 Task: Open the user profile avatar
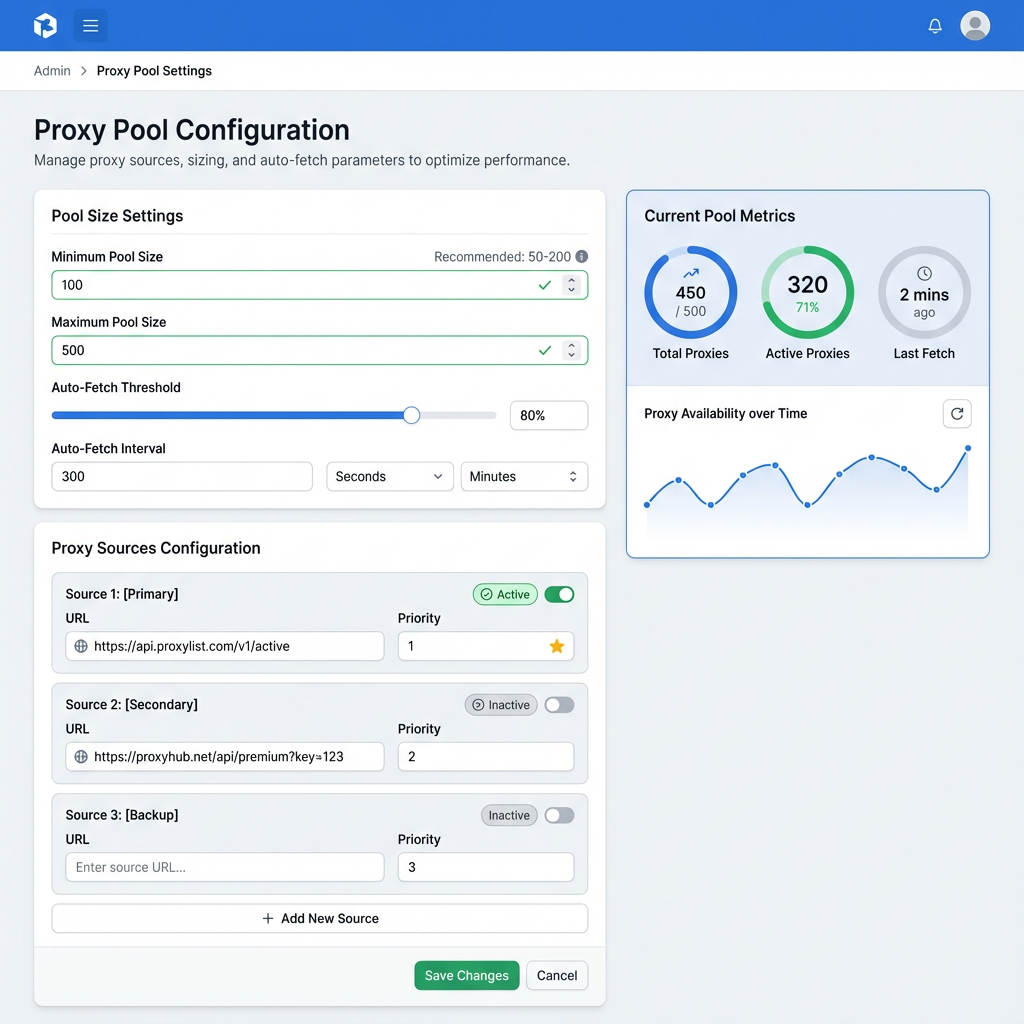[x=975, y=26]
